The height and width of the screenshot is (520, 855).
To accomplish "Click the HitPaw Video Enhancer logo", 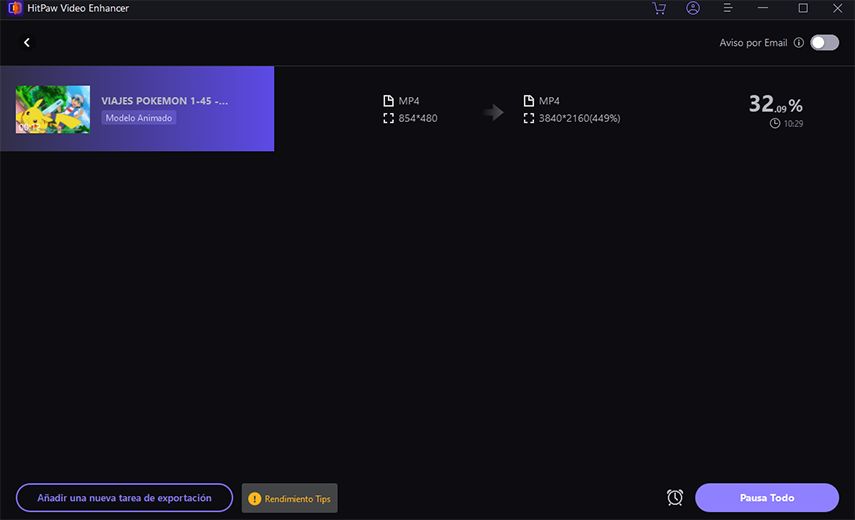I will (x=11, y=8).
